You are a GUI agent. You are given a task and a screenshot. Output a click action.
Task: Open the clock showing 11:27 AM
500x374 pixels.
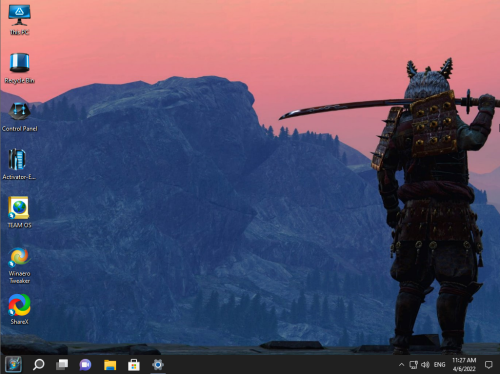pyautogui.click(x=464, y=364)
